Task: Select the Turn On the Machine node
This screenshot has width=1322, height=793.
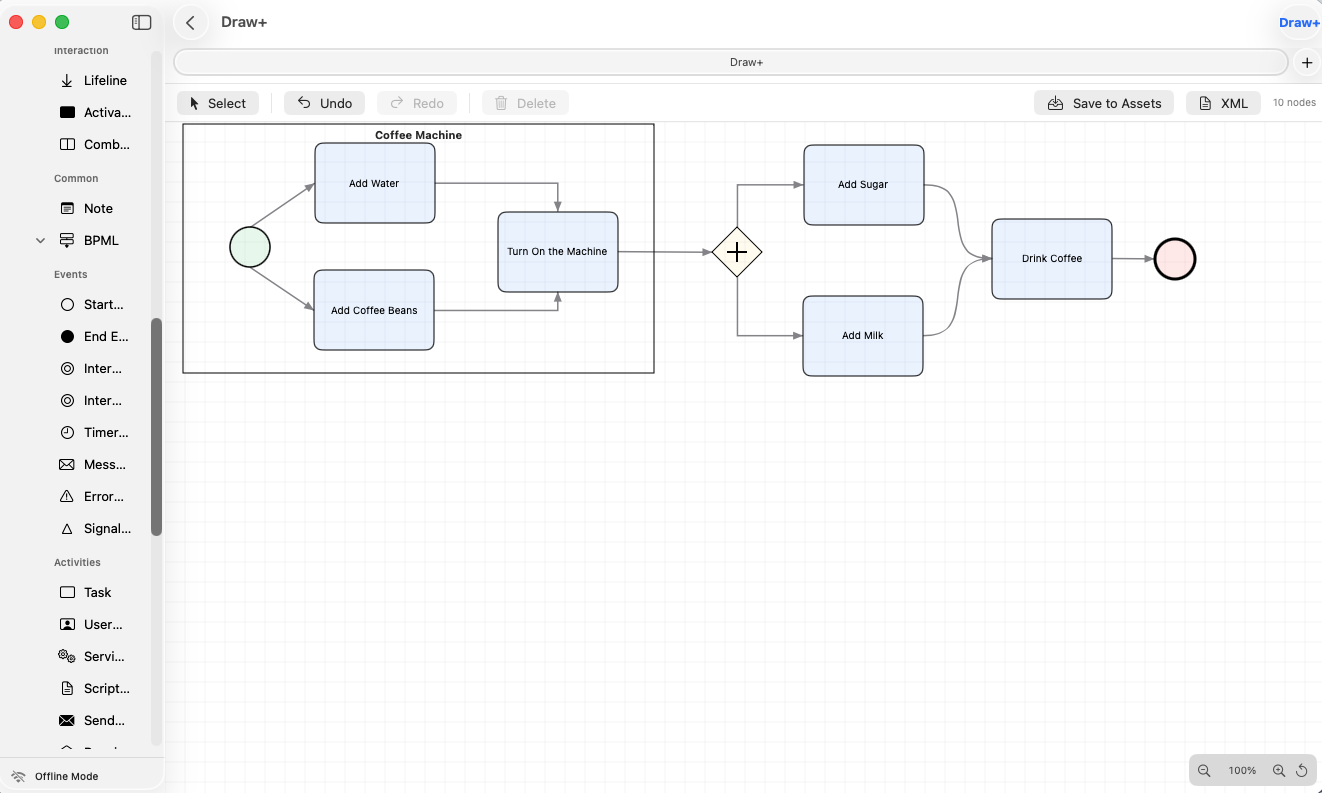Action: [558, 252]
